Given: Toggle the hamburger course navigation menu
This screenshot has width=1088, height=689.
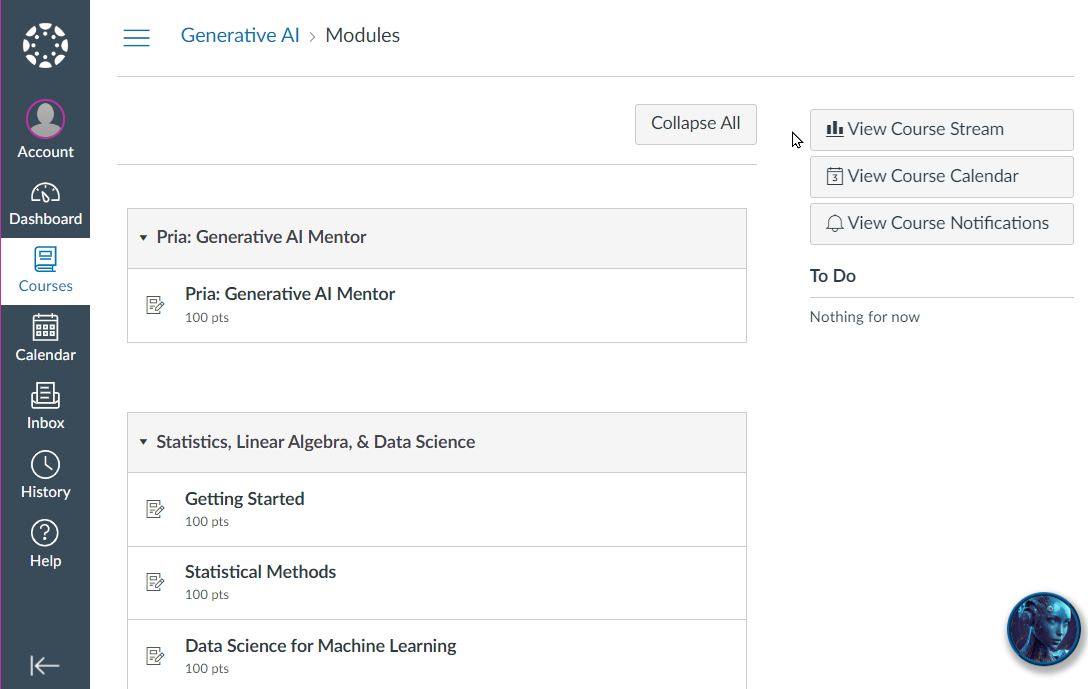Looking at the screenshot, I should click(136, 38).
